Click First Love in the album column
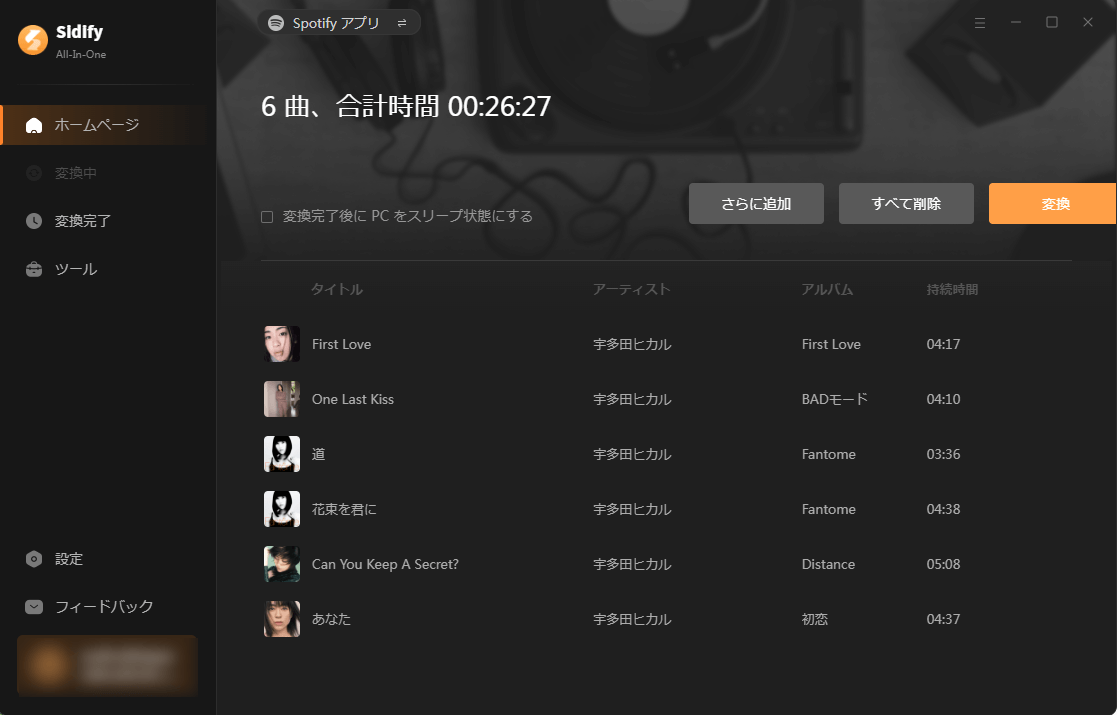The height and width of the screenshot is (715, 1117). (x=831, y=344)
